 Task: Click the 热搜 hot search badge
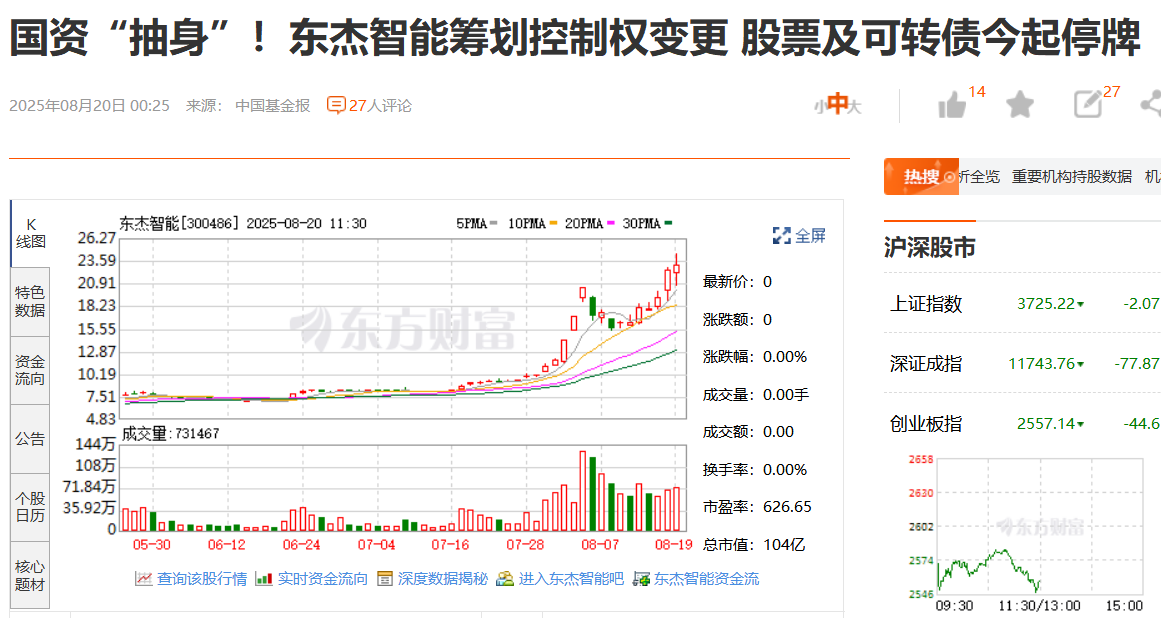coord(921,177)
